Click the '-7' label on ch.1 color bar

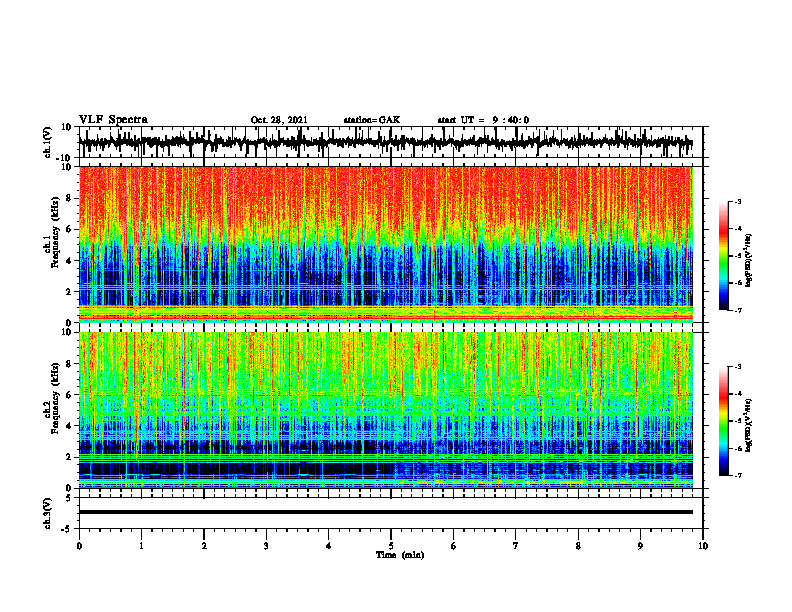tap(737, 310)
